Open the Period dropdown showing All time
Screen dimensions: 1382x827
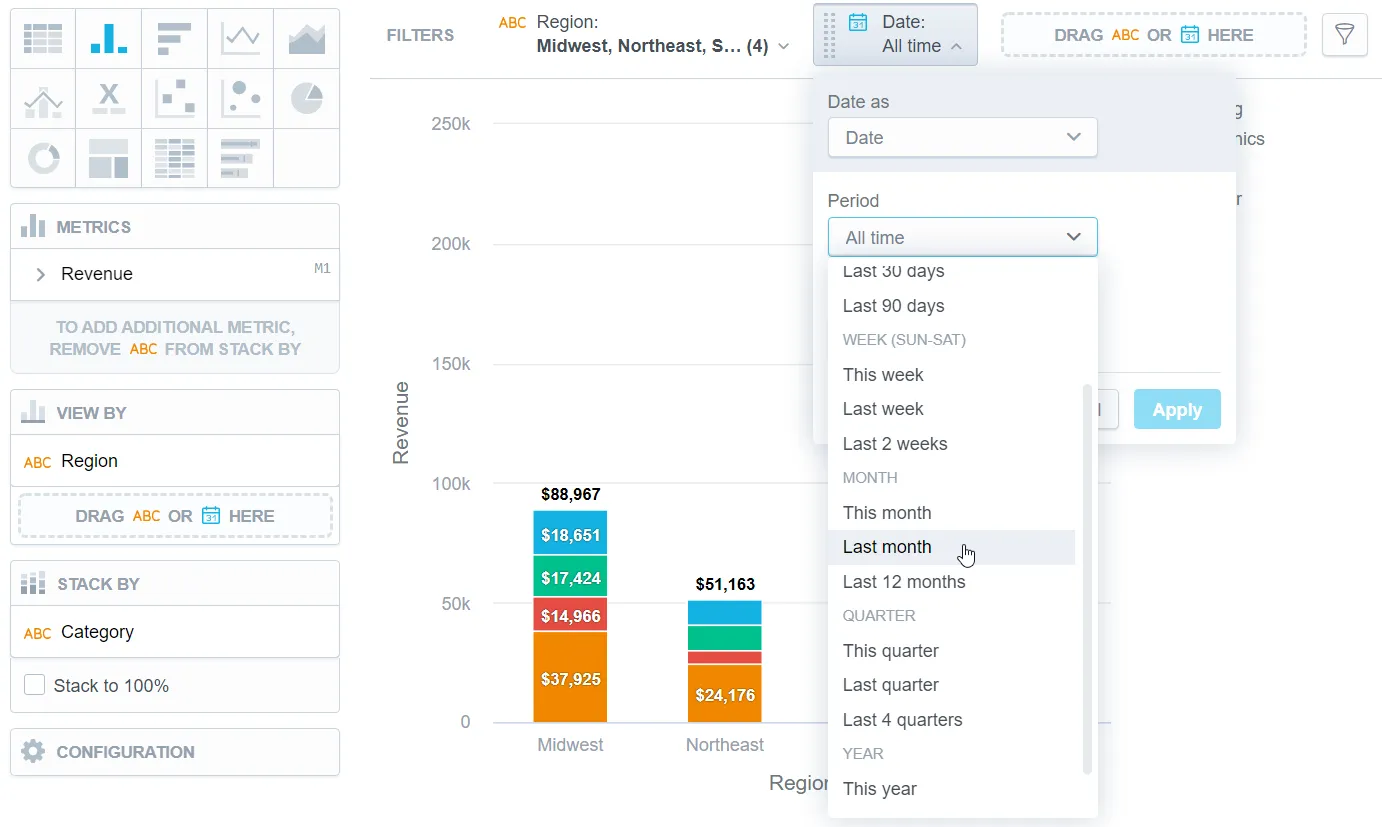pyautogui.click(x=961, y=237)
